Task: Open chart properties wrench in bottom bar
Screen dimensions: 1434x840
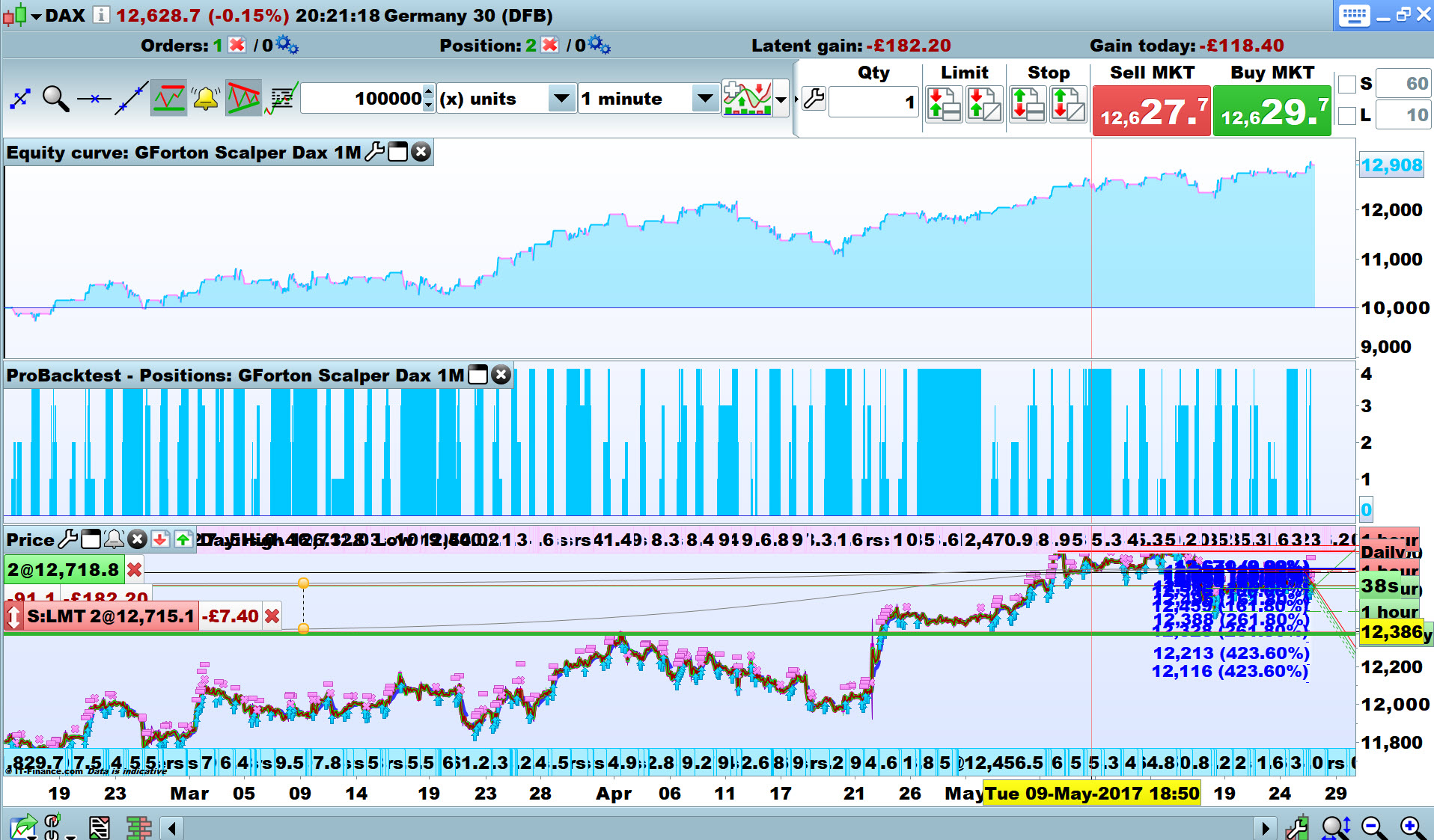Action: pyautogui.click(x=1297, y=827)
